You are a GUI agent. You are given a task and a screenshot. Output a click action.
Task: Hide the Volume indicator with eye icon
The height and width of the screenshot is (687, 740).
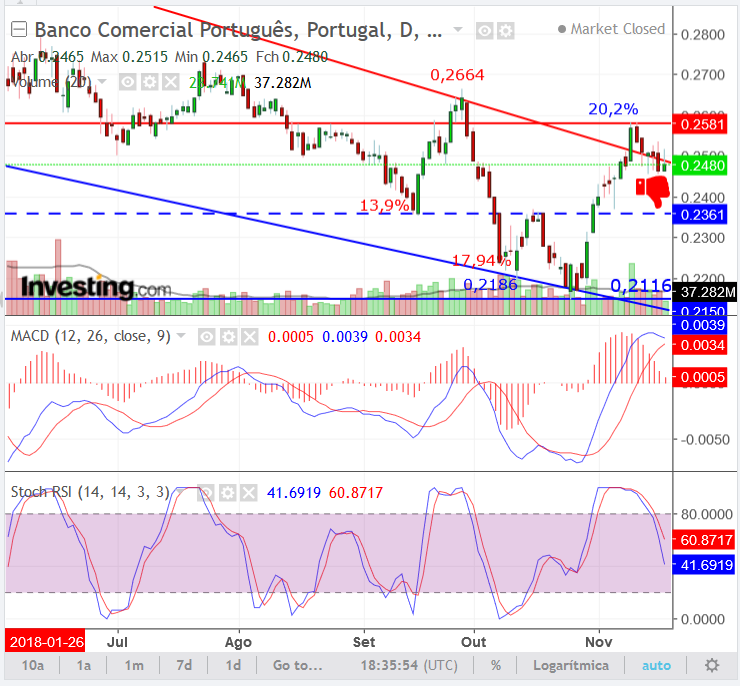(127, 82)
